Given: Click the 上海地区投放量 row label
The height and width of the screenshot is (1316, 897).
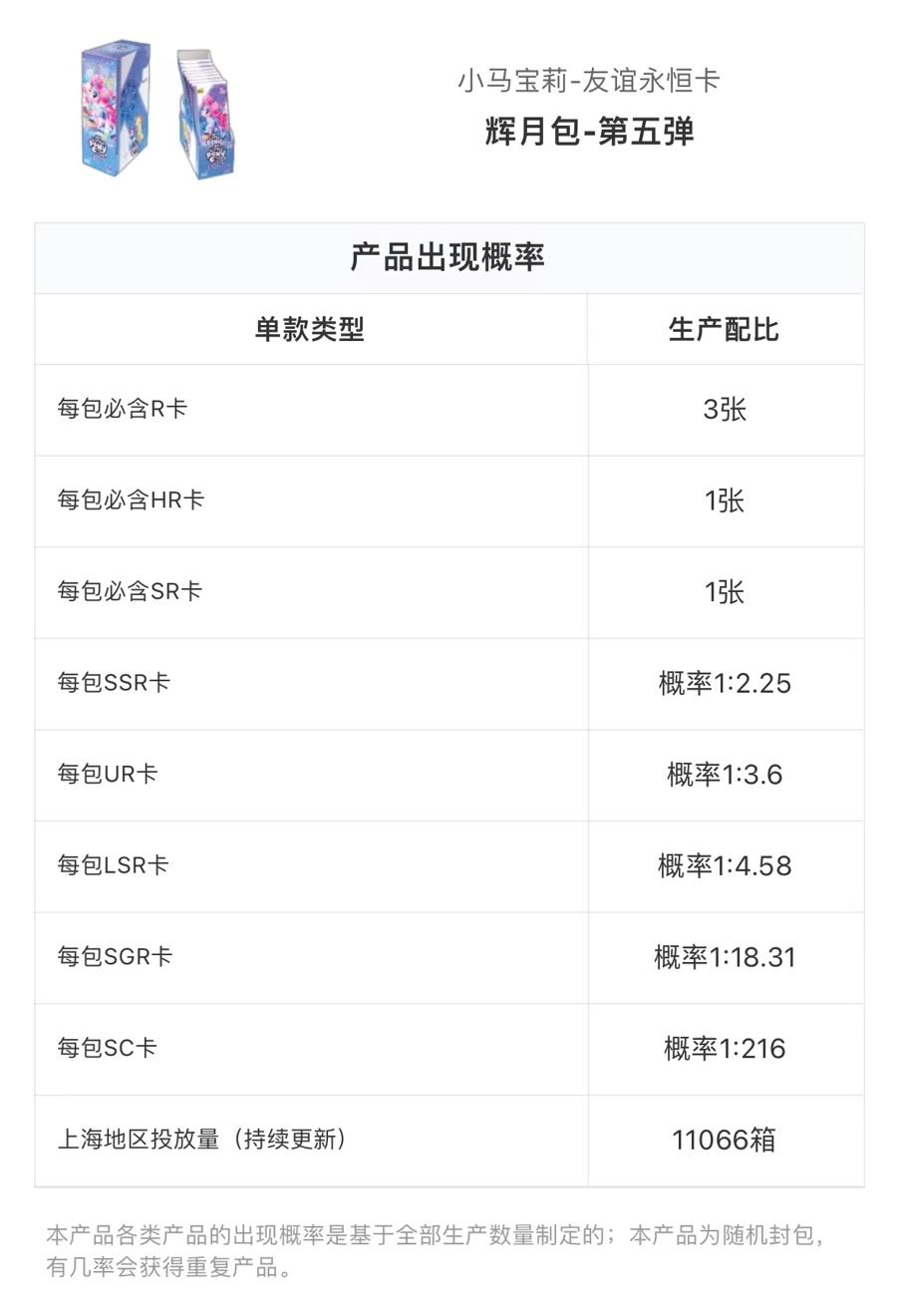Looking at the screenshot, I should 201,1140.
